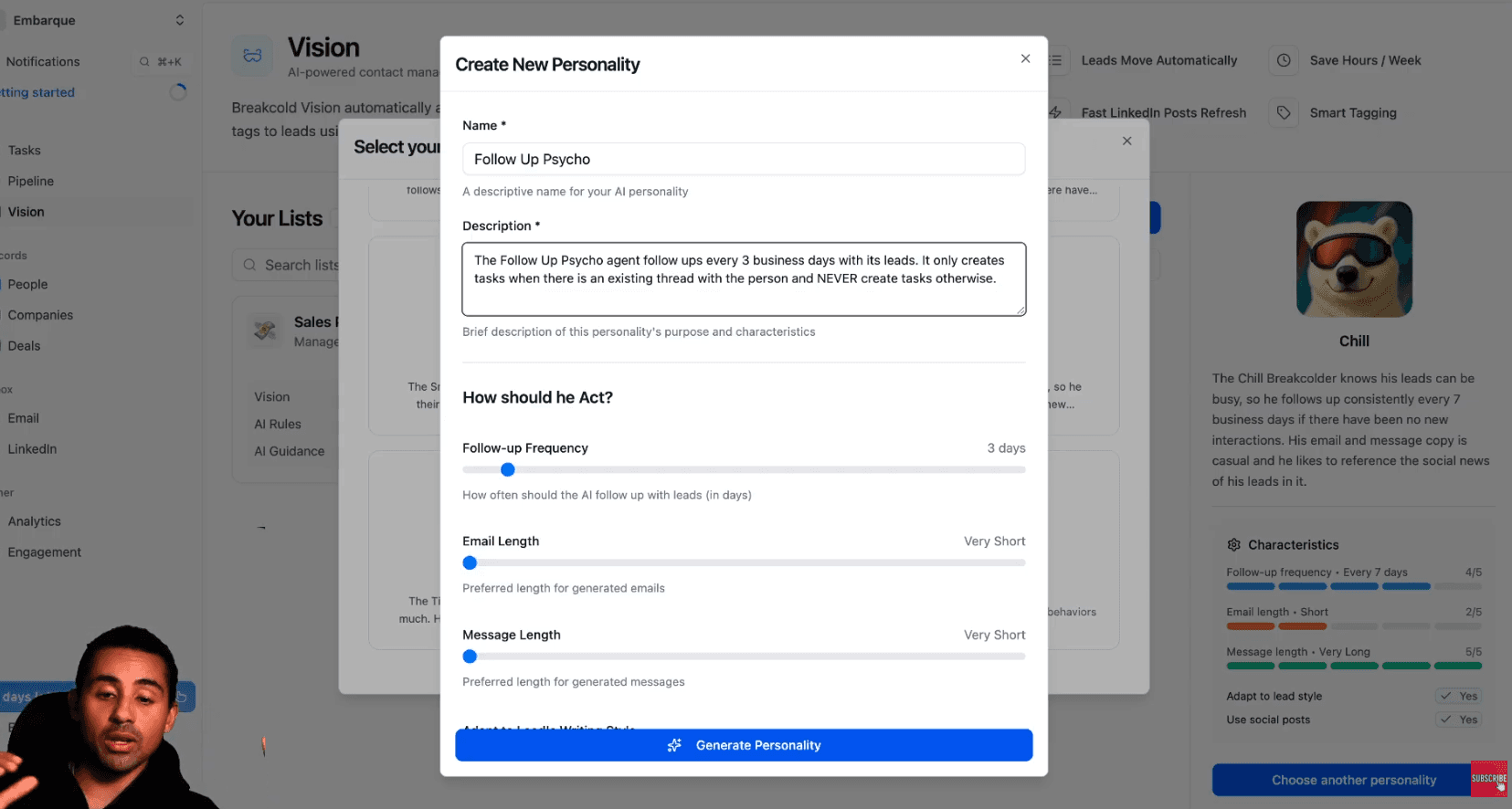Image resolution: width=1512 pixels, height=809 pixels.
Task: Click the Sales Pipeline folder icon
Action: click(x=265, y=331)
